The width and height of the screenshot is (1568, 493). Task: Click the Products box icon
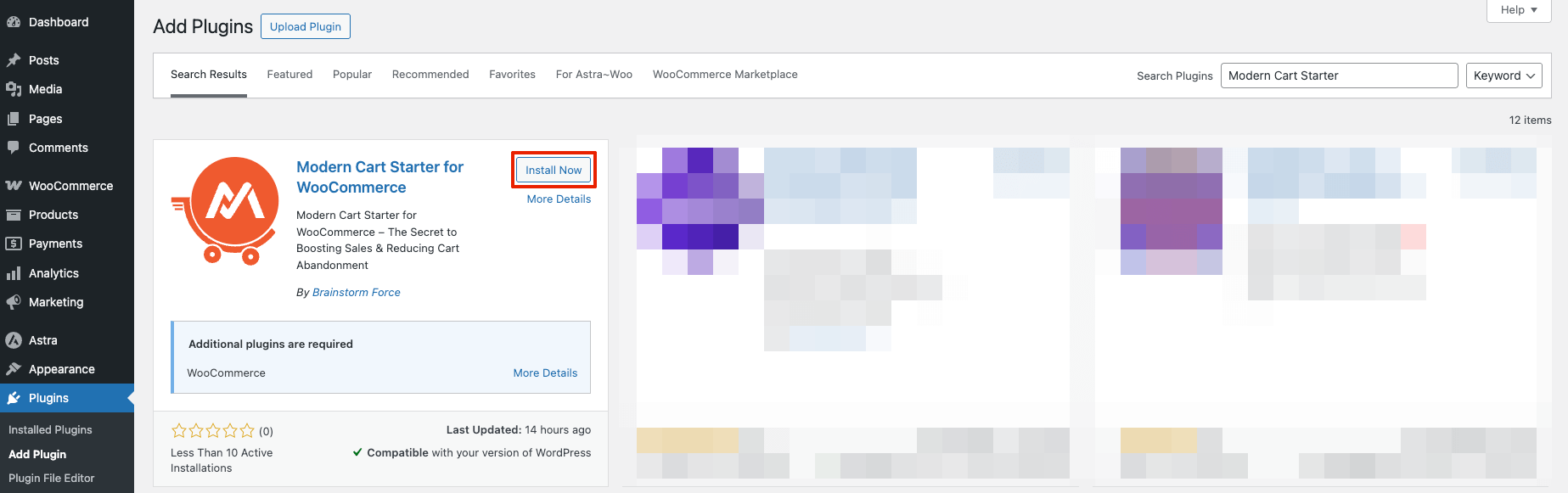(14, 215)
